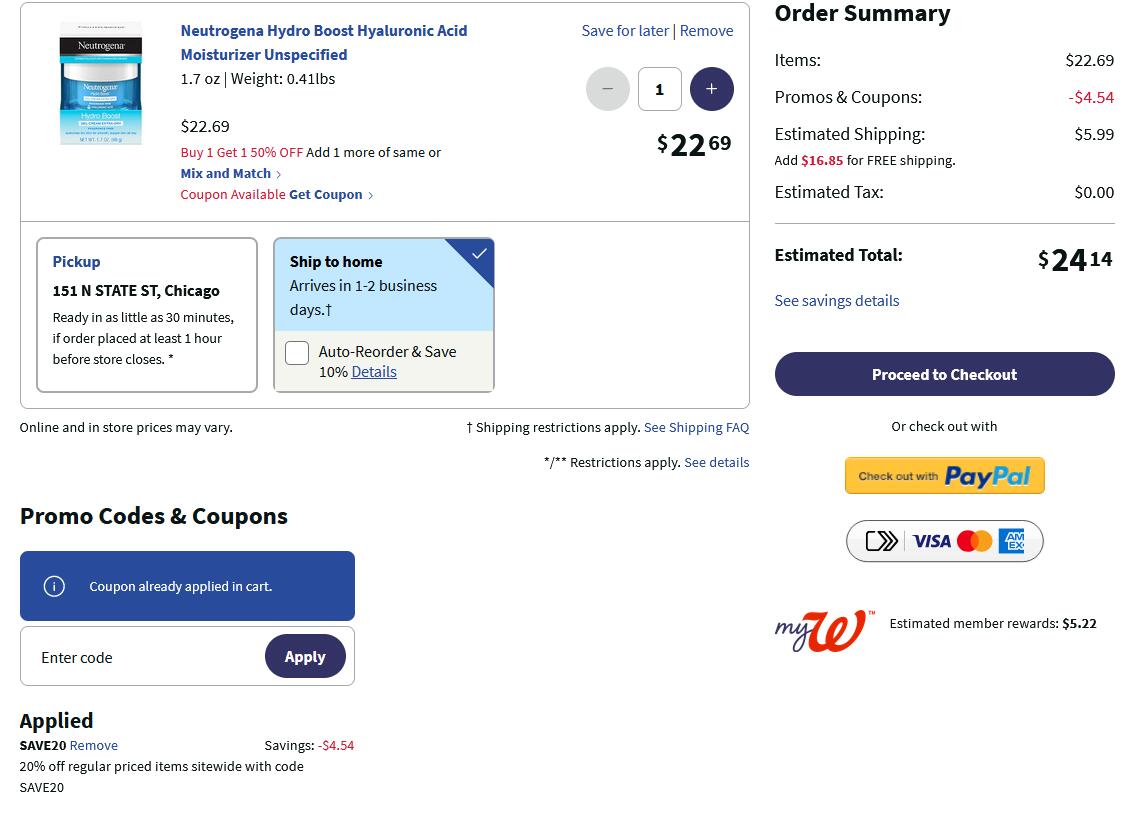
Task: Remove the SAVE20 applied coupon
Action: point(94,745)
